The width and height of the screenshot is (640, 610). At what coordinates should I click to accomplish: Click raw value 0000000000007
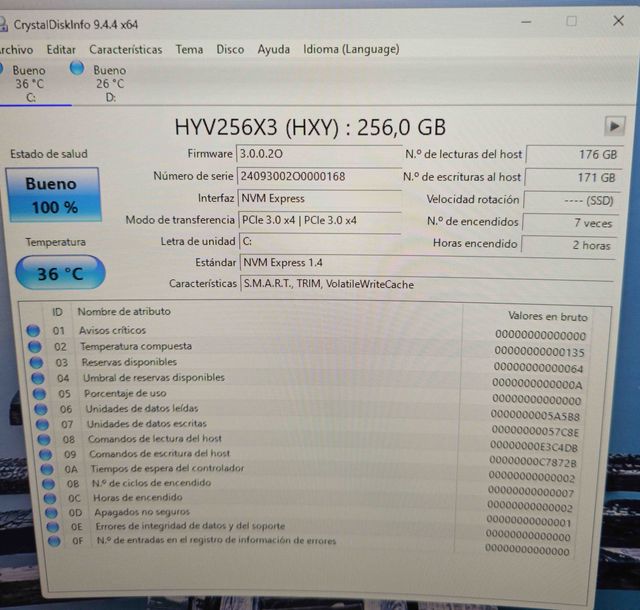[x=531, y=493]
